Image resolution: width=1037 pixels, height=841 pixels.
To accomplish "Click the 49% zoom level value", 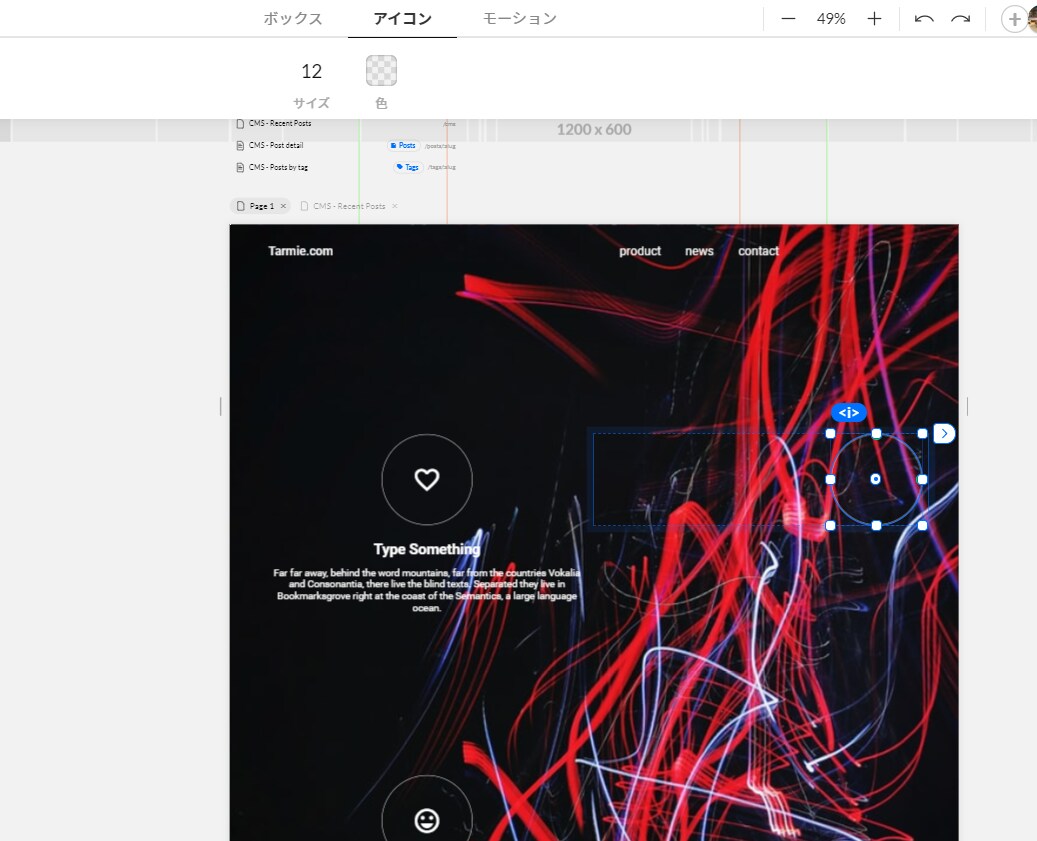I will [831, 19].
